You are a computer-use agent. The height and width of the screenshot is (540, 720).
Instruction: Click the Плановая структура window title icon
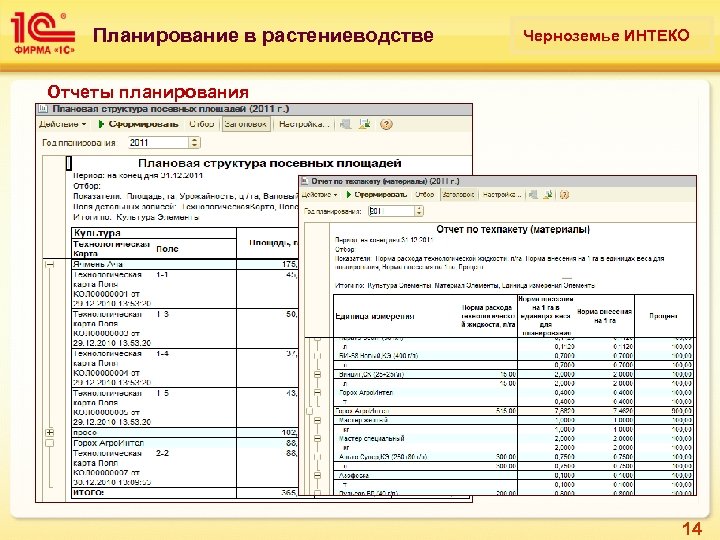click(43, 109)
